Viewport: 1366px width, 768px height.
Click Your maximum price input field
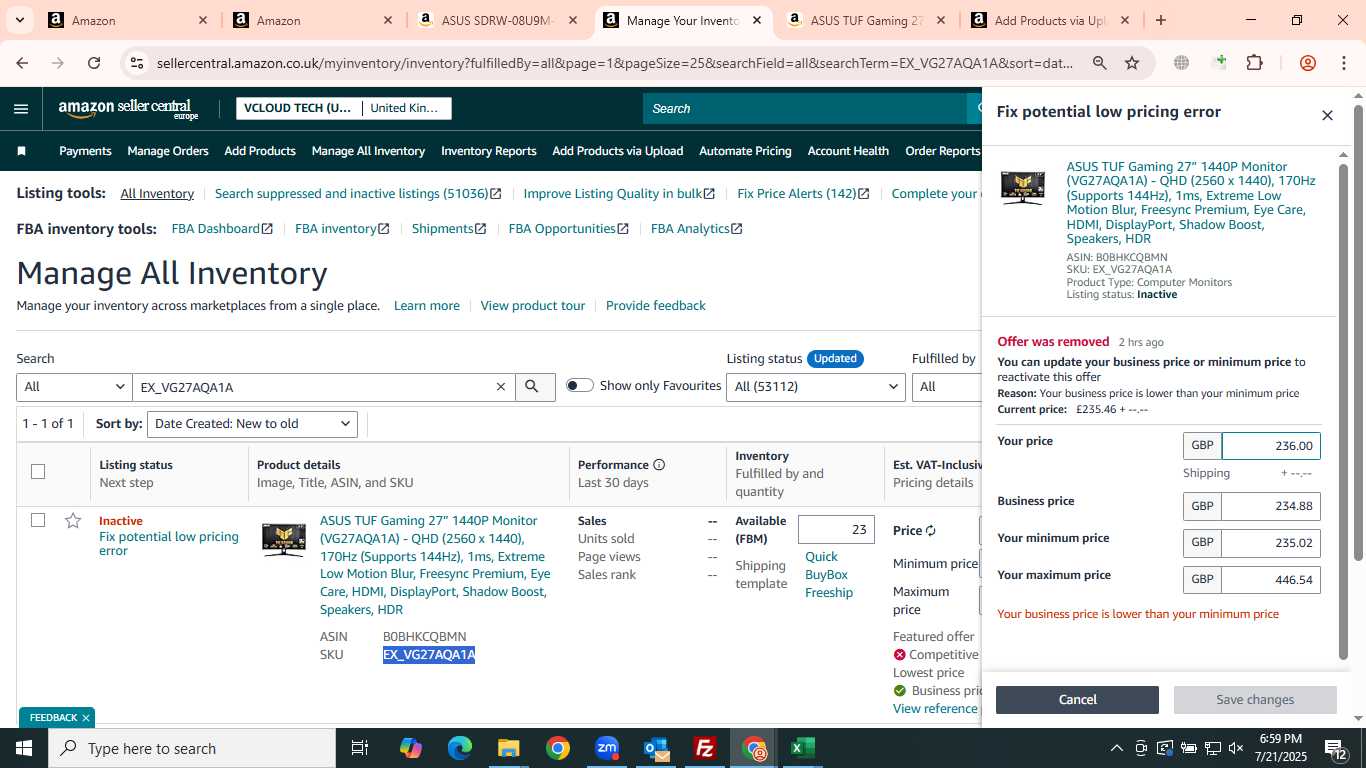point(1271,580)
